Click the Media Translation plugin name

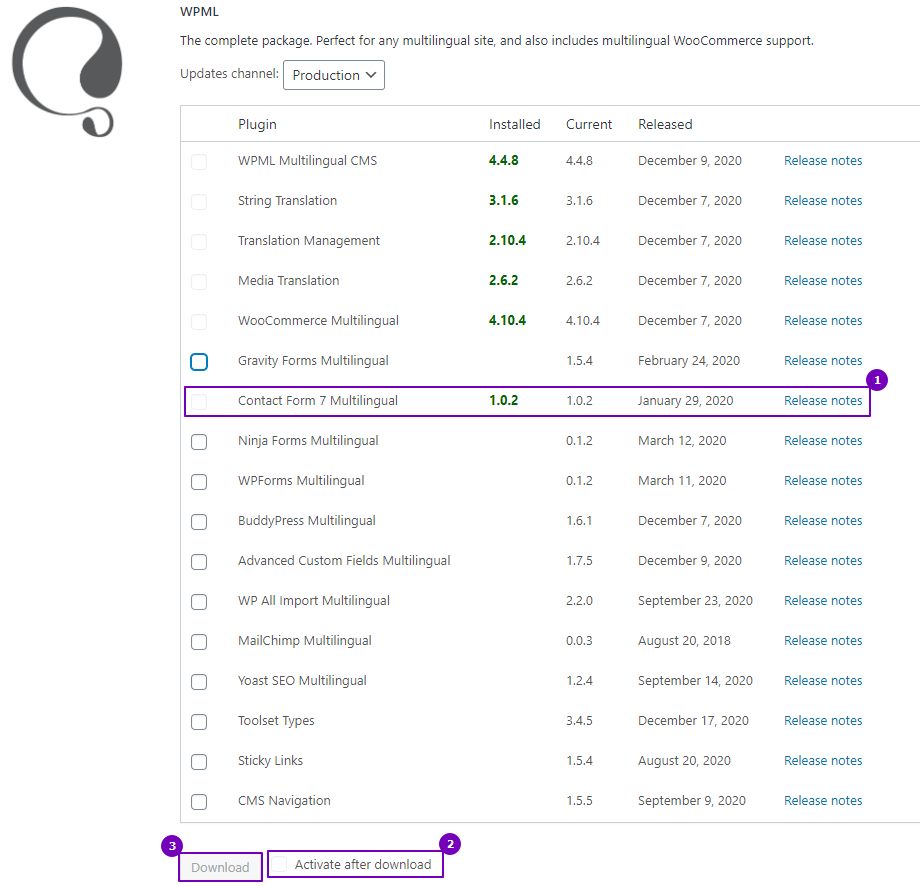289,280
